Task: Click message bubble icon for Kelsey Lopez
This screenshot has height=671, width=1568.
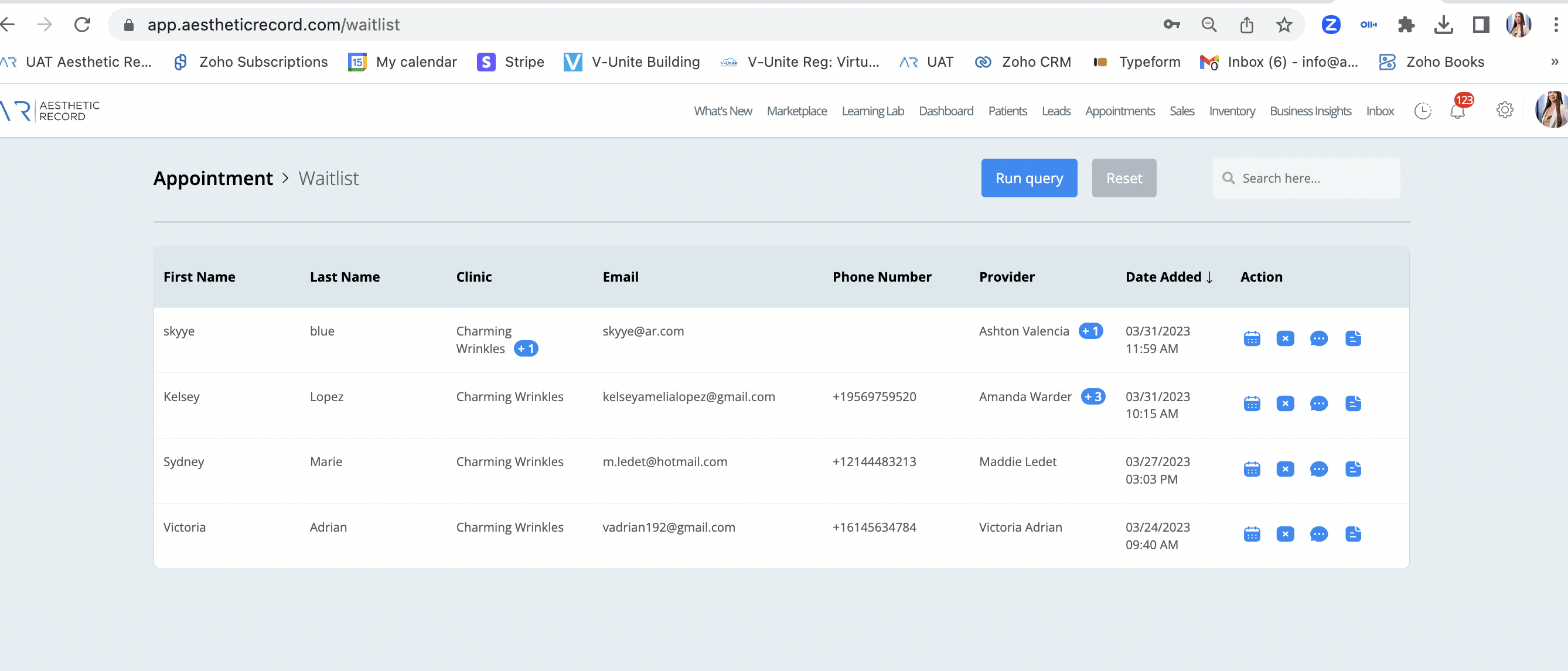Action: (x=1318, y=404)
